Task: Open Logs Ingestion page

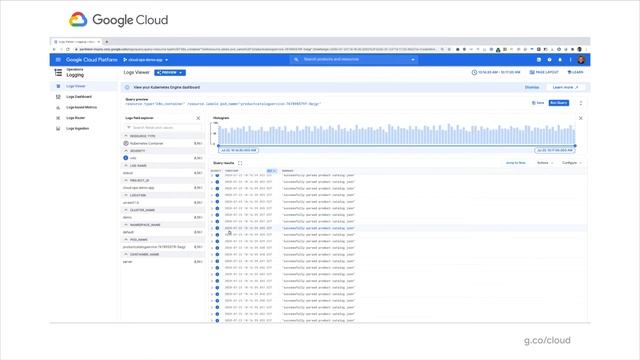Action: (78, 129)
